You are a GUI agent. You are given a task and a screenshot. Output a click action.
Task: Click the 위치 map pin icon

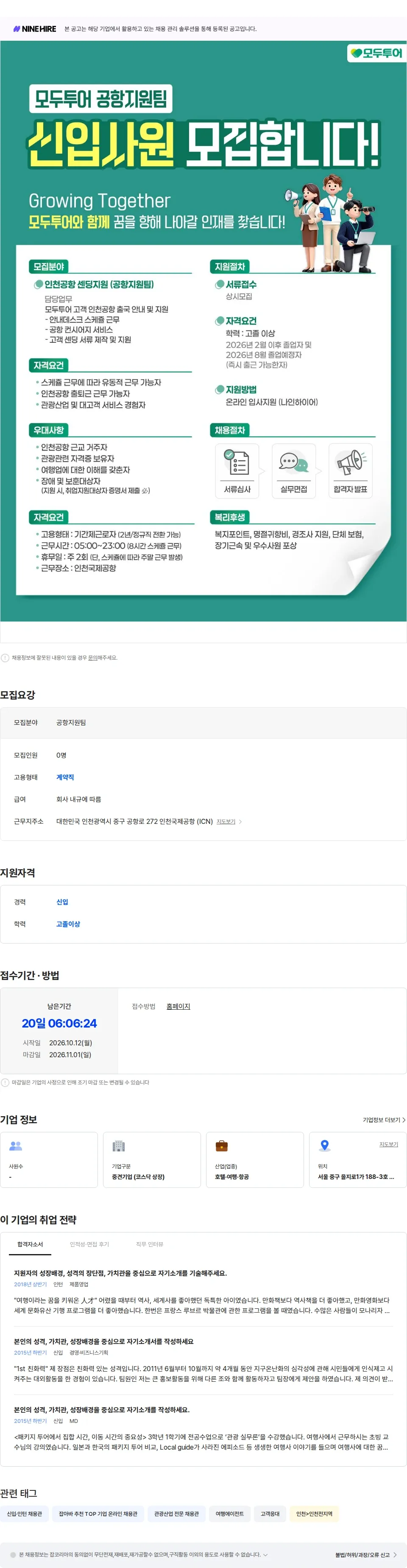[x=325, y=1145]
